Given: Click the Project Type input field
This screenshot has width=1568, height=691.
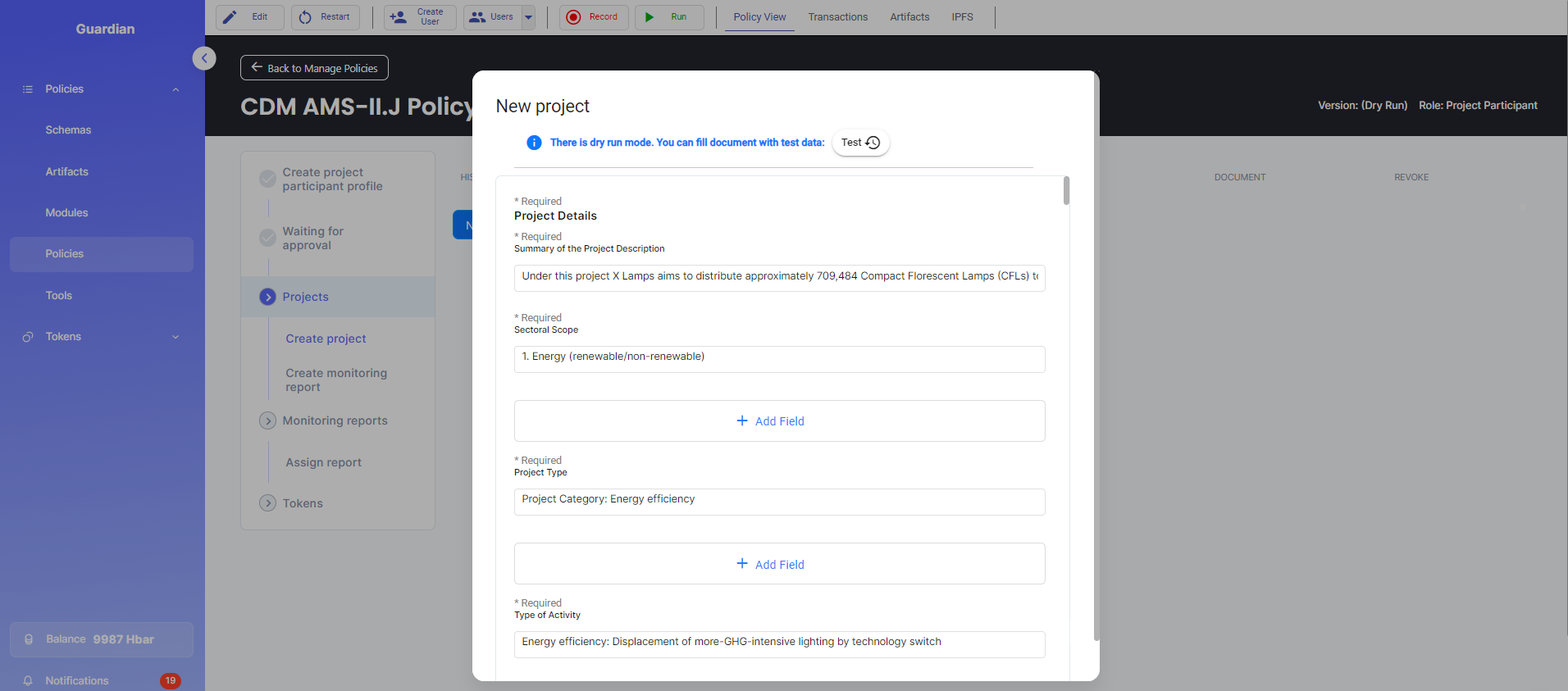Looking at the screenshot, I should coord(779,502).
